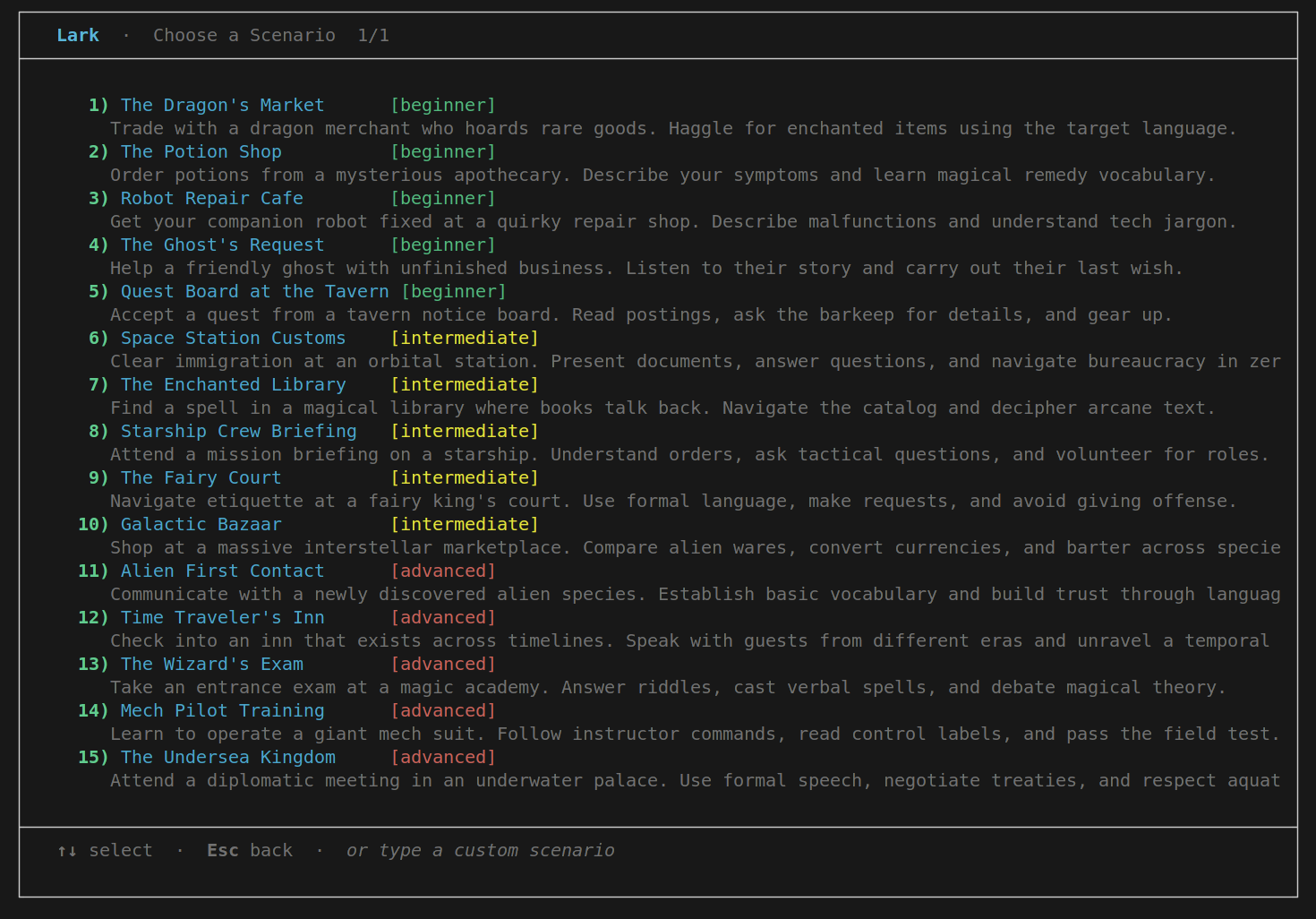
Task: Click the 1/1 page indicator
Action: [x=373, y=35]
